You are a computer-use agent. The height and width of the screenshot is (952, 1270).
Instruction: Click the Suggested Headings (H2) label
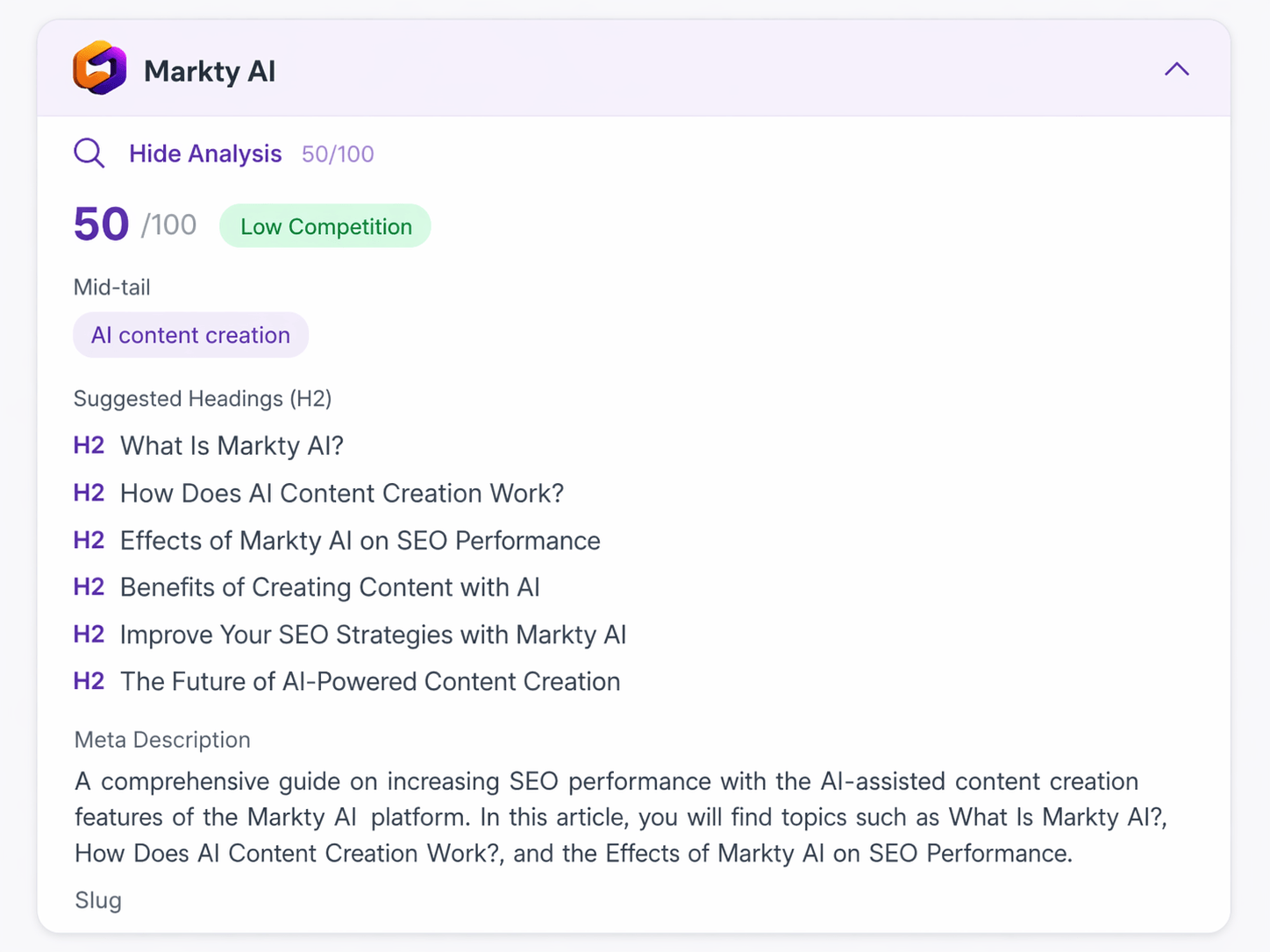tap(203, 399)
